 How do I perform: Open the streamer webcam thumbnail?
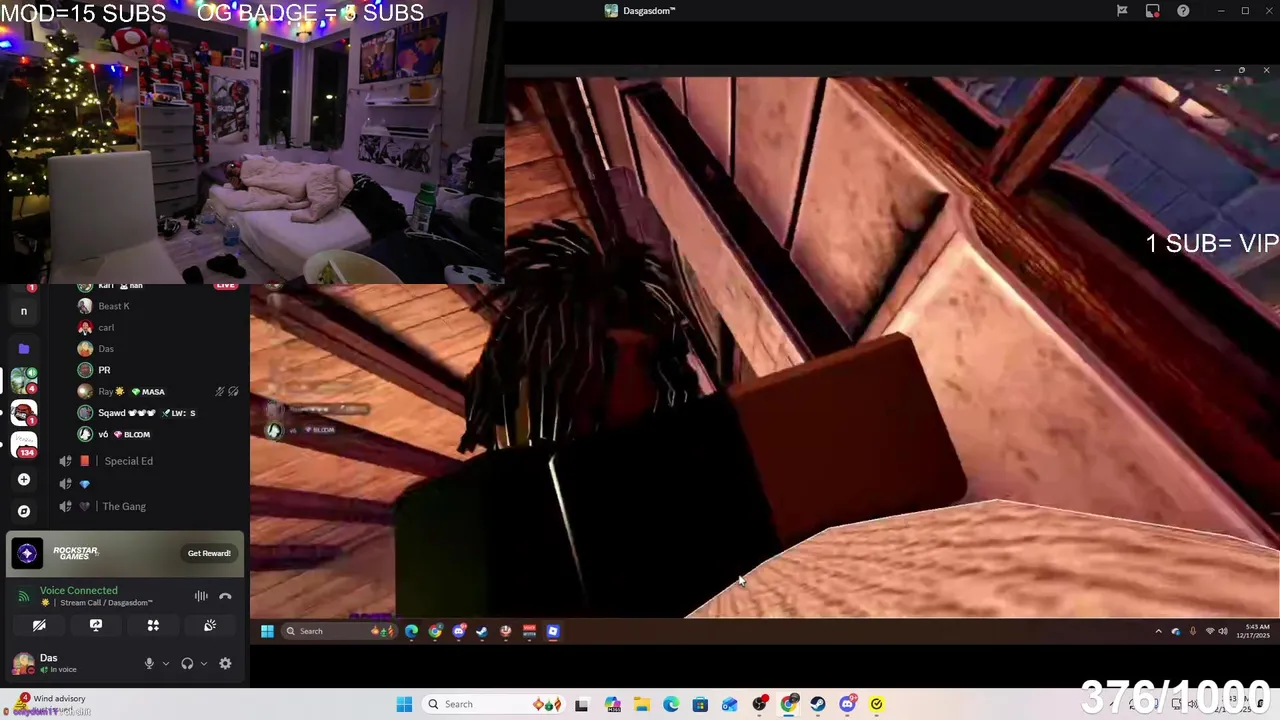[252, 142]
